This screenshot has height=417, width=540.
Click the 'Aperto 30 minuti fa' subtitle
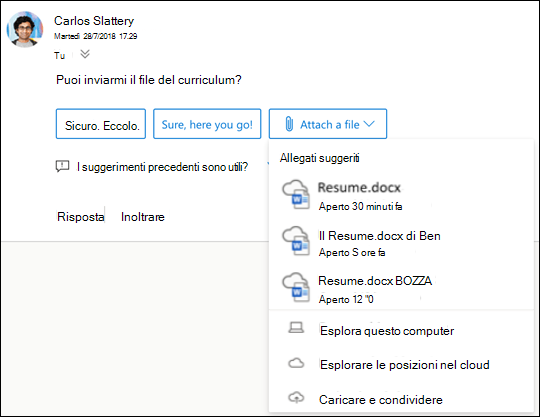click(x=360, y=206)
